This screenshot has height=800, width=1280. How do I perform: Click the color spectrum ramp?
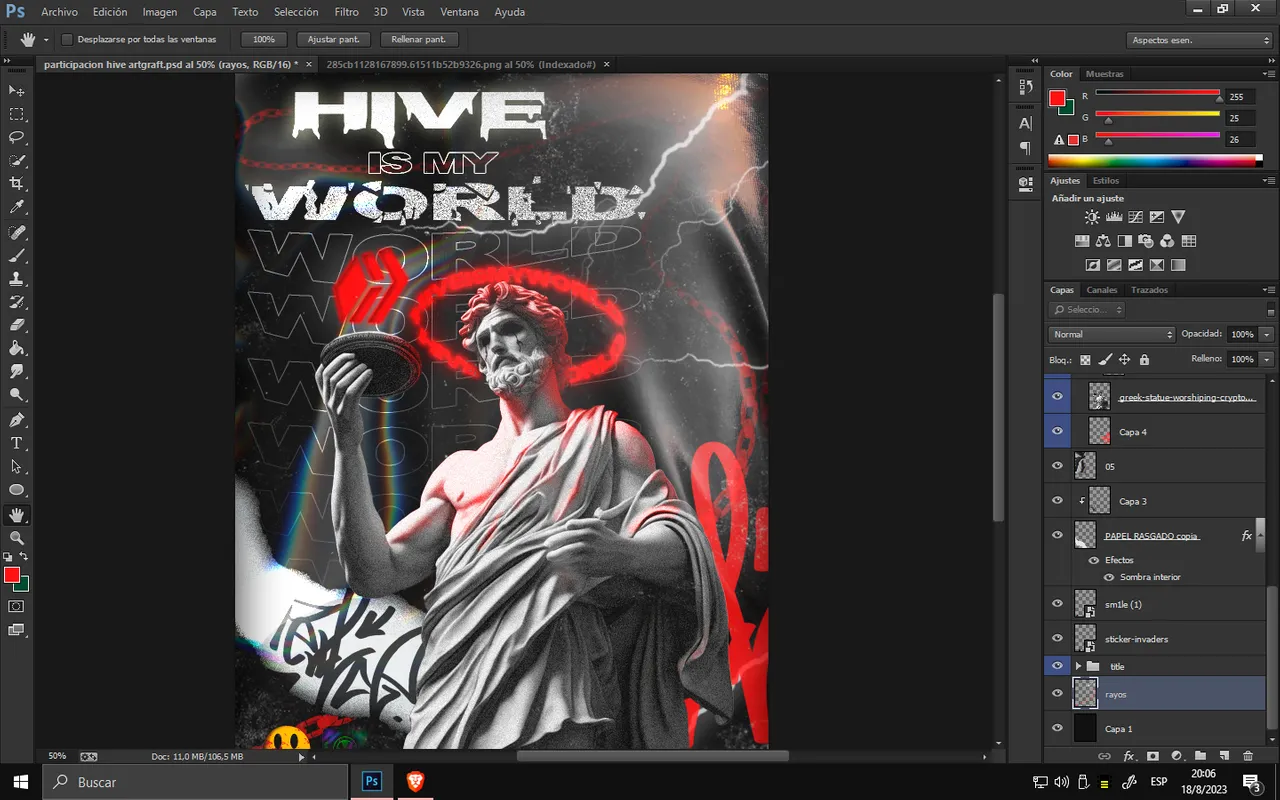1155,160
